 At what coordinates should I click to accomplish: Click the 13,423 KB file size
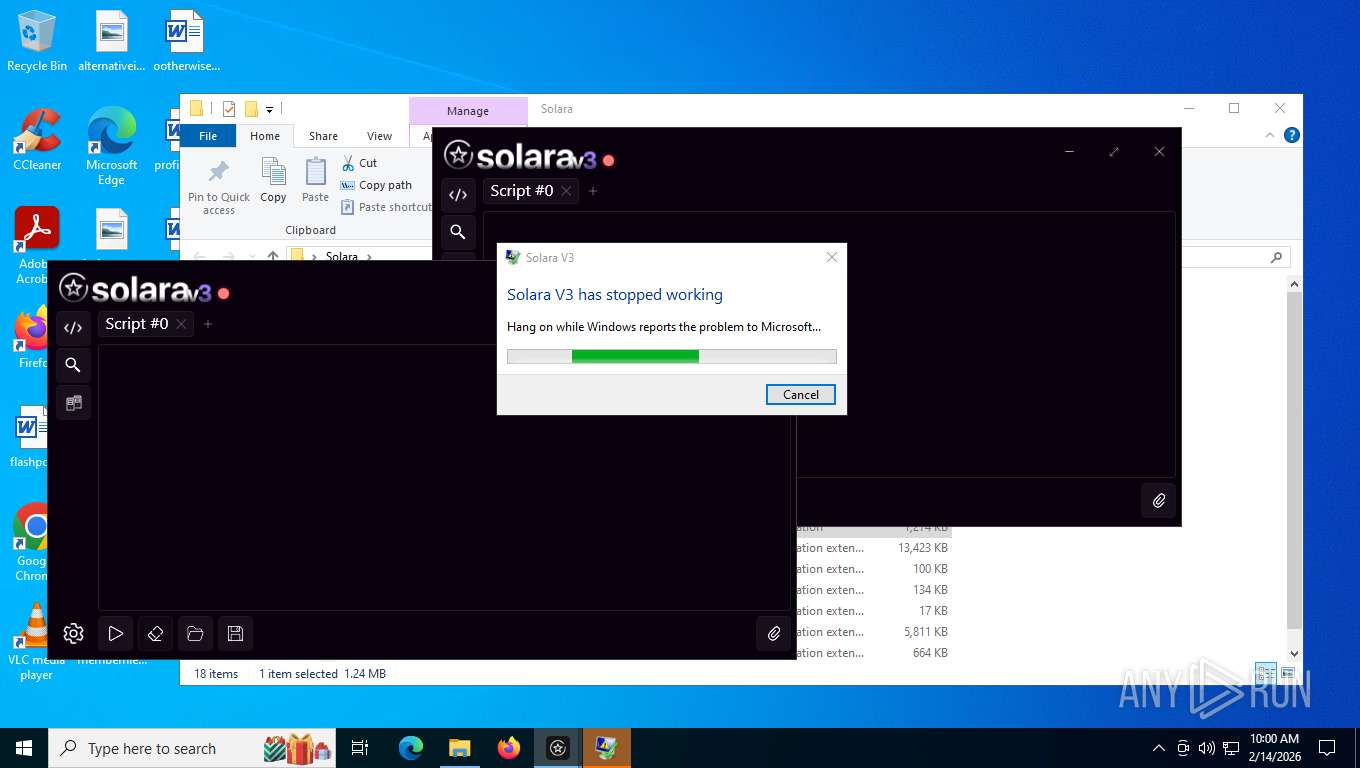pos(922,548)
